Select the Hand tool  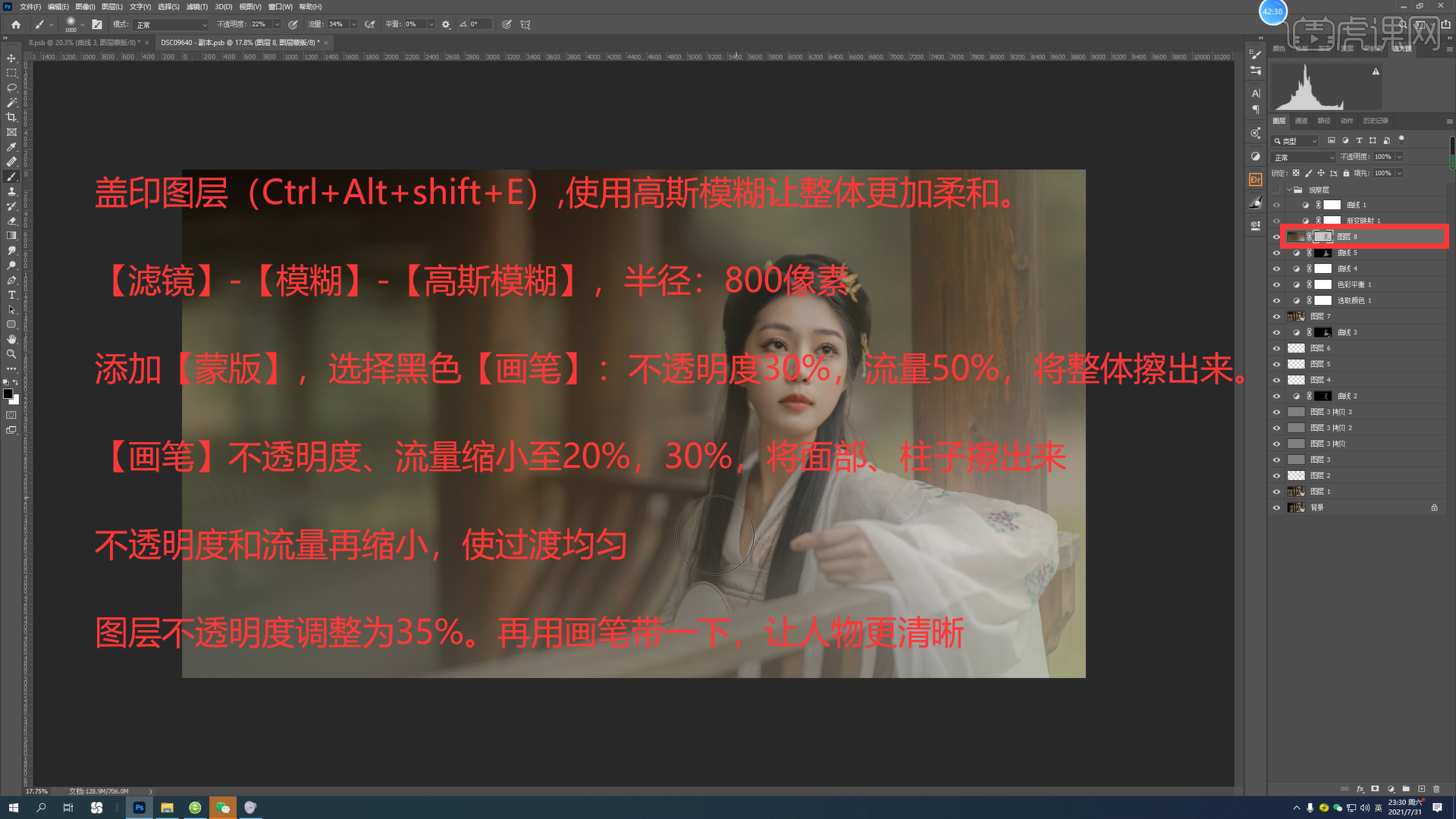click(x=11, y=339)
